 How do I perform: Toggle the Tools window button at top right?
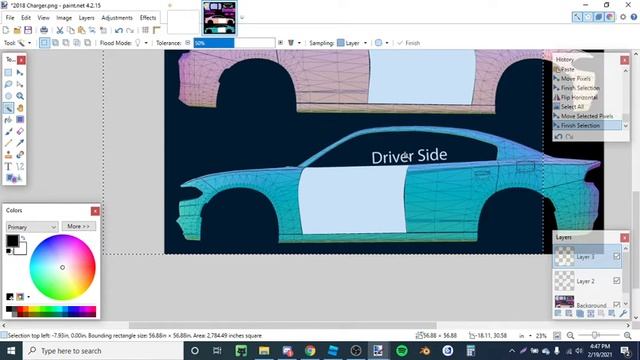point(577,17)
